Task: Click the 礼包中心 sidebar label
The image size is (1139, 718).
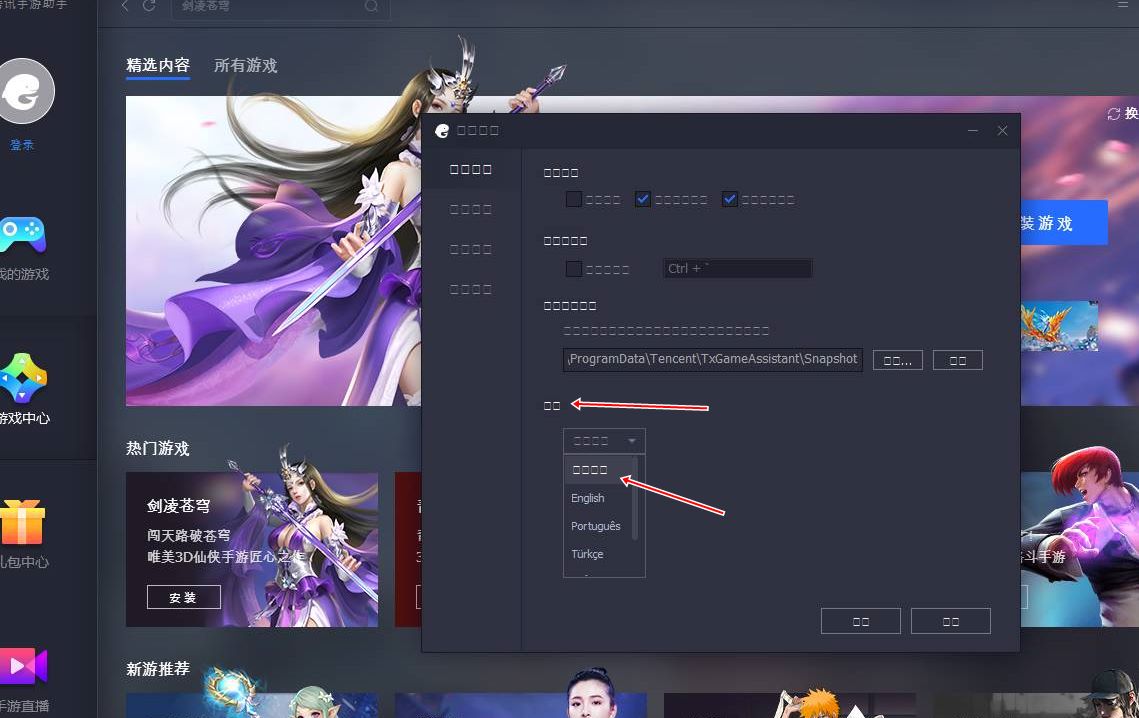Action: coord(24,562)
